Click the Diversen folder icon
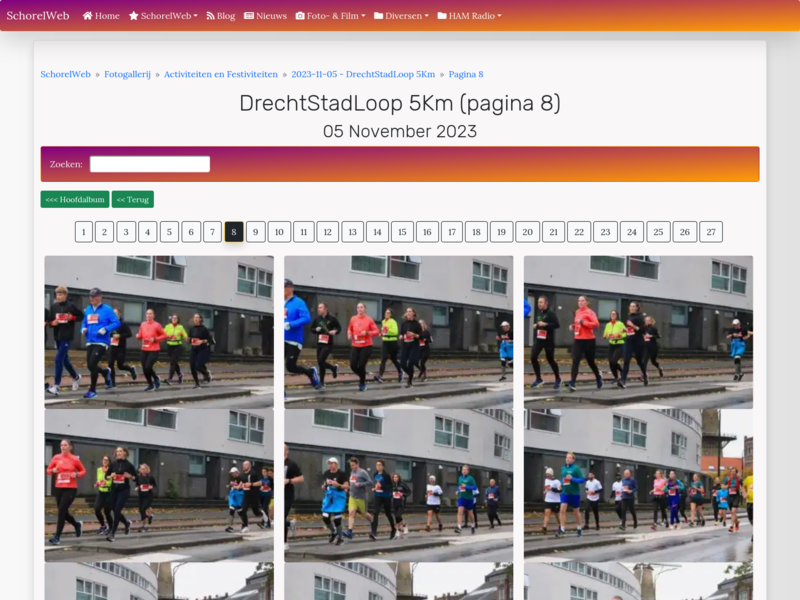Screen dimensions: 800x600 [x=379, y=16]
